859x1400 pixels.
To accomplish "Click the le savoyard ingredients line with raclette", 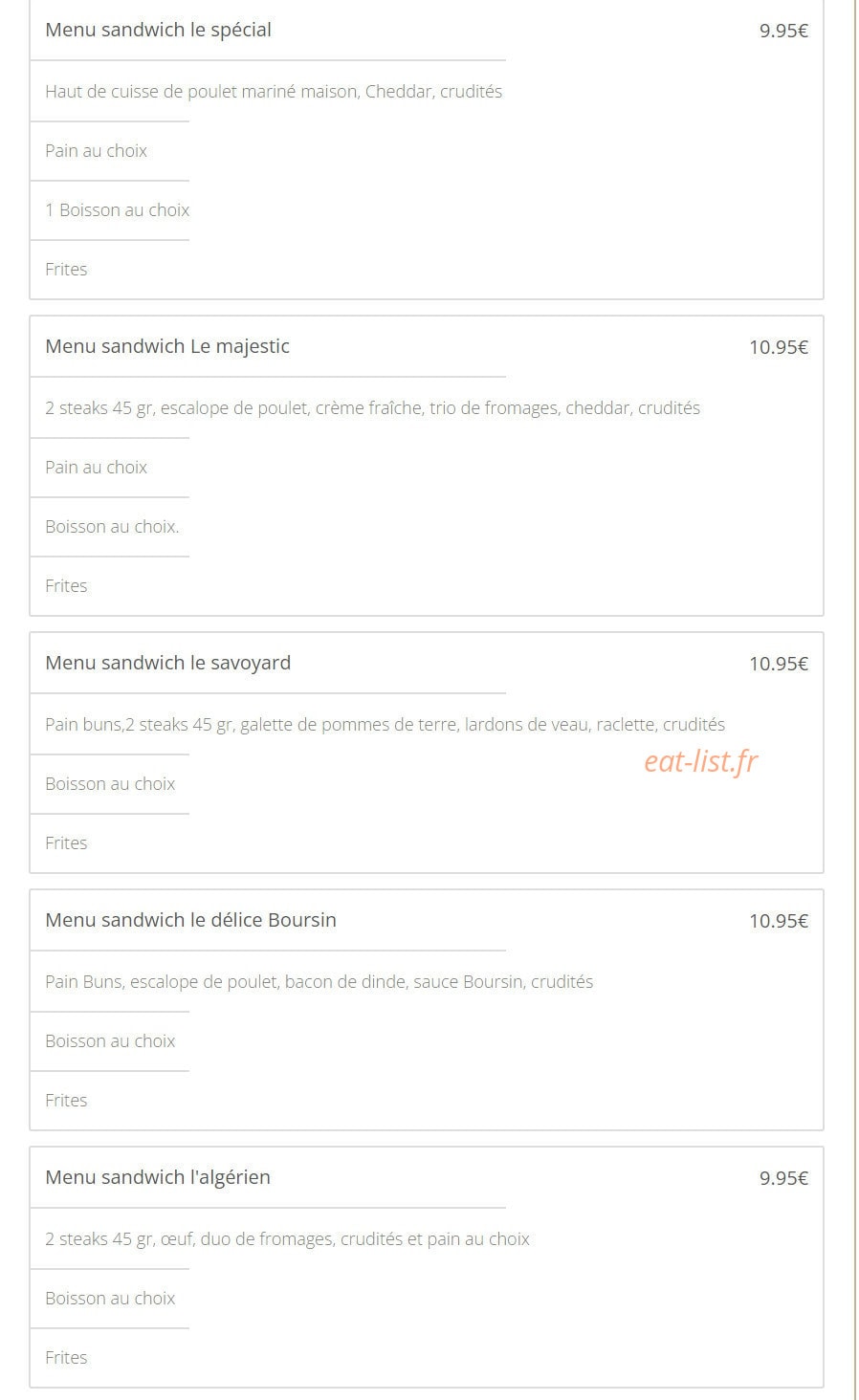I will click(x=385, y=725).
